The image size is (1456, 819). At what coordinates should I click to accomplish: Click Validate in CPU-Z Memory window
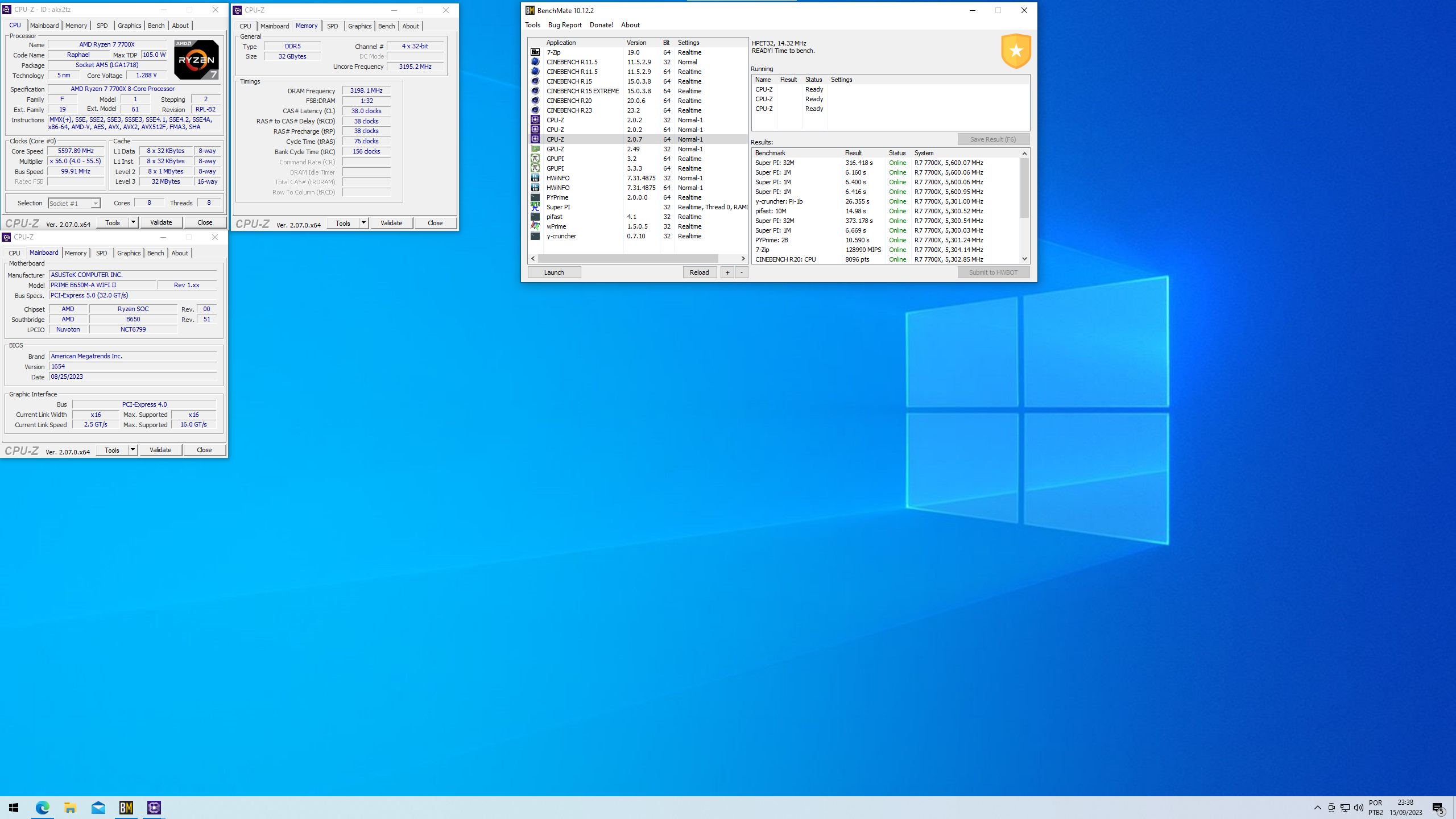point(391,223)
